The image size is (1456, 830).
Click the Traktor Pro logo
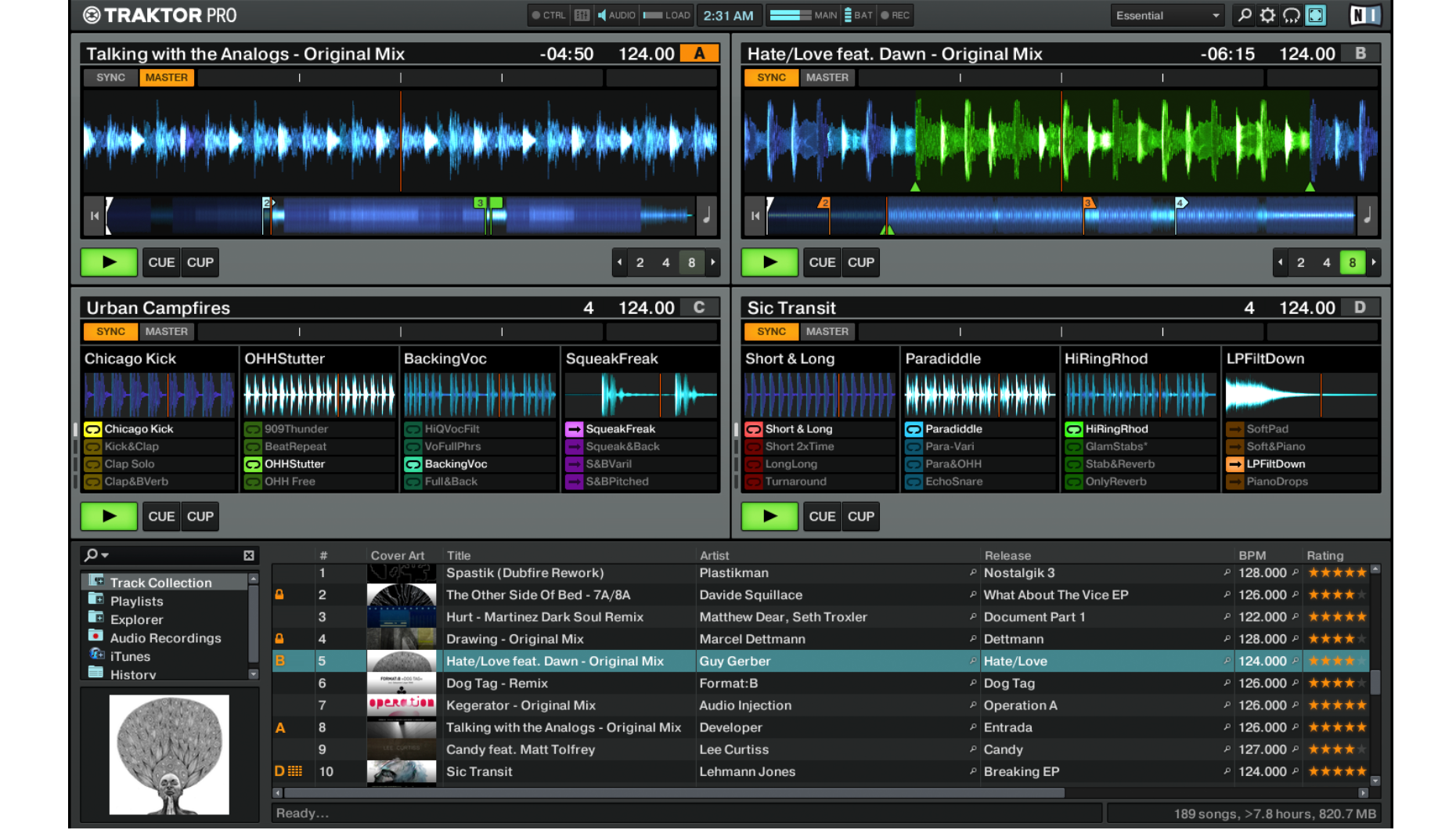coord(160,15)
